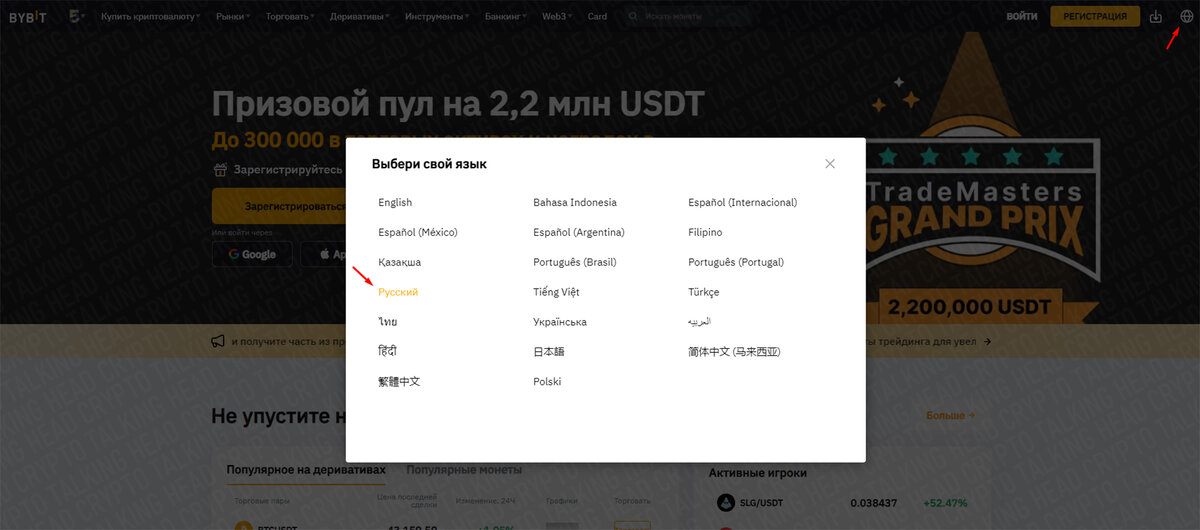Switch to Популярные монеты tab
Image resolution: width=1200 pixels, height=530 pixels.
pyautogui.click(x=464, y=470)
